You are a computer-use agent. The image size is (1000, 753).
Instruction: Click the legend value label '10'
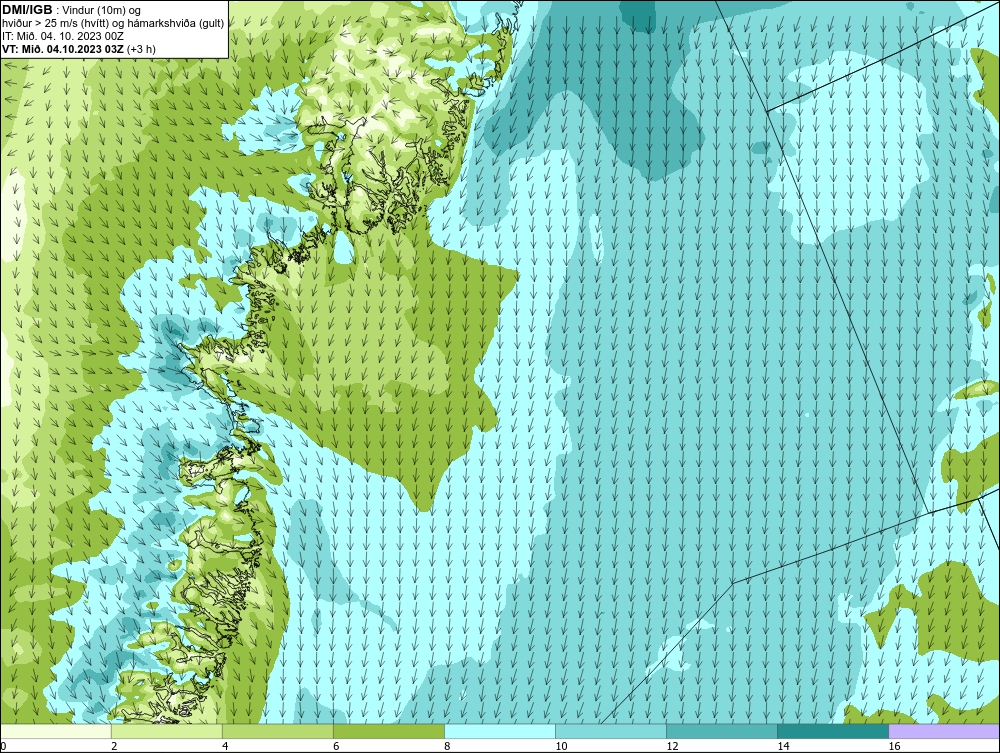click(561, 746)
